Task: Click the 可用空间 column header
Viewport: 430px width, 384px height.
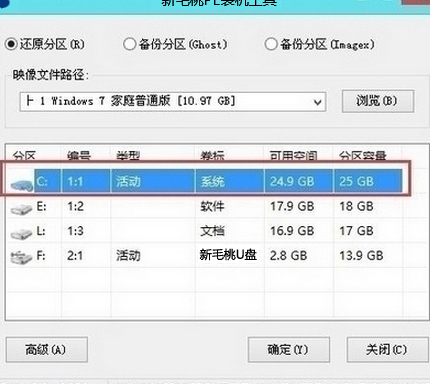Action: [x=293, y=156]
